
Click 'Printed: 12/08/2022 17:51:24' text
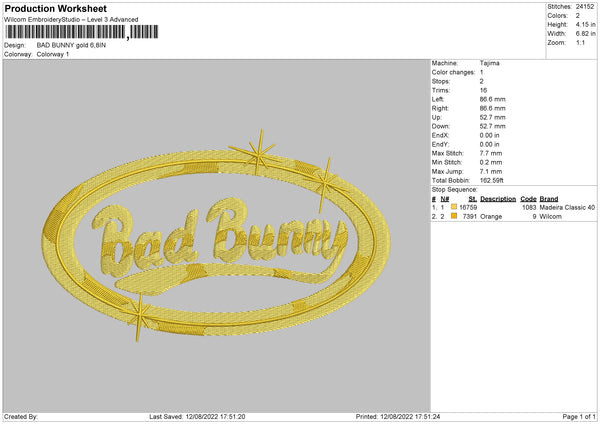[x=398, y=417]
